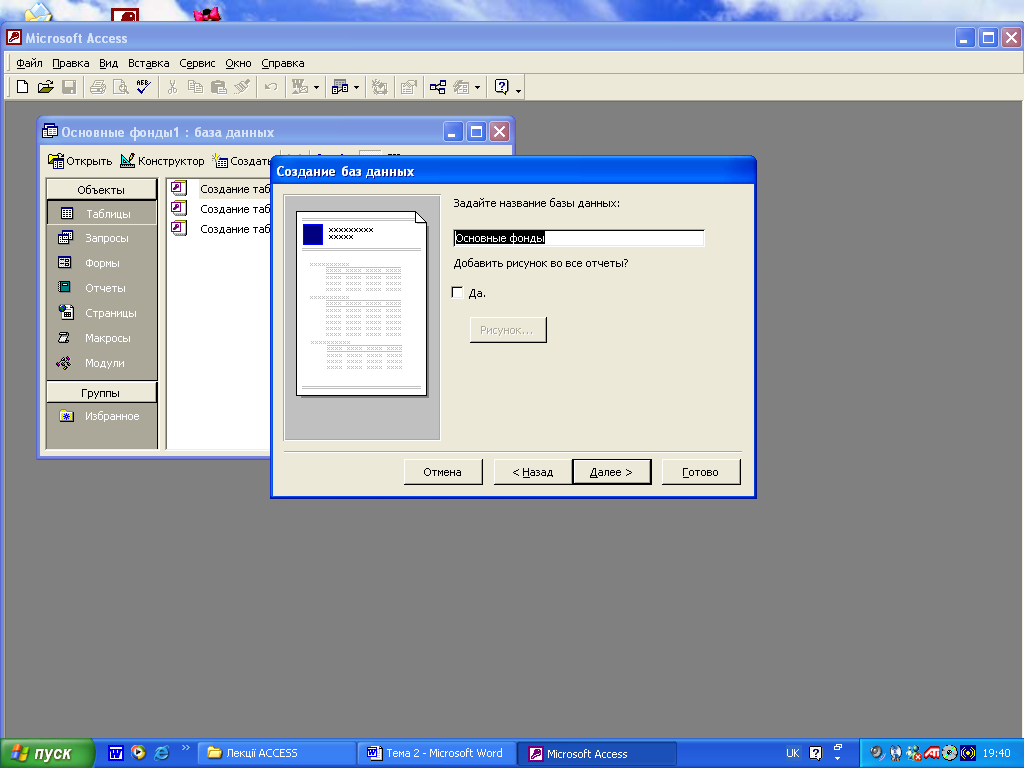Screen dimensions: 1024x768
Task: Click the UK language indicator in taskbar
Action: pyautogui.click(x=793, y=753)
